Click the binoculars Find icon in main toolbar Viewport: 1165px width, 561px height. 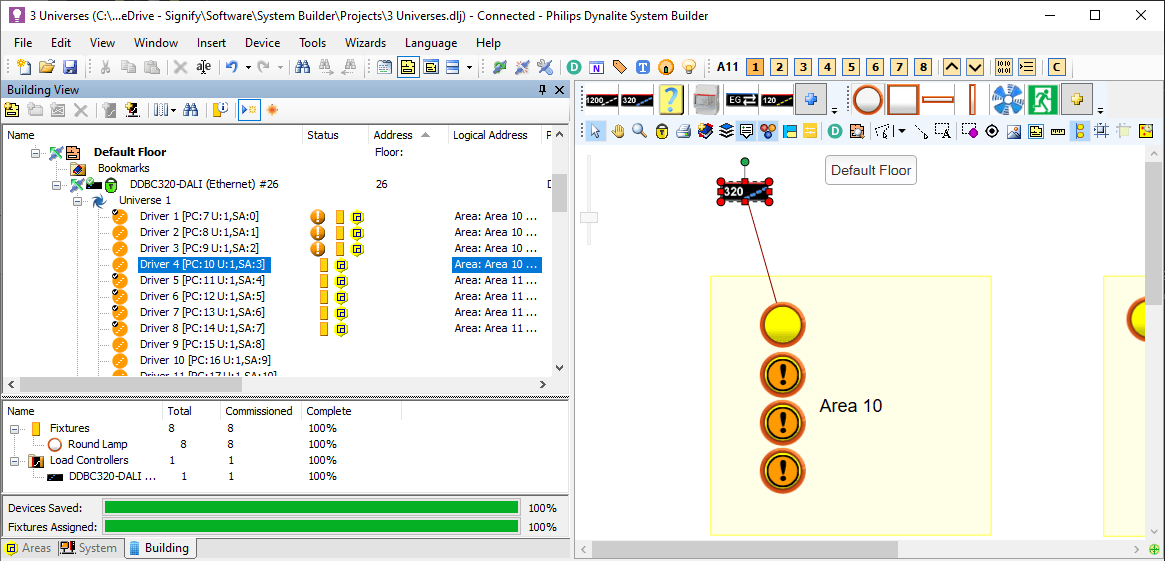point(301,67)
